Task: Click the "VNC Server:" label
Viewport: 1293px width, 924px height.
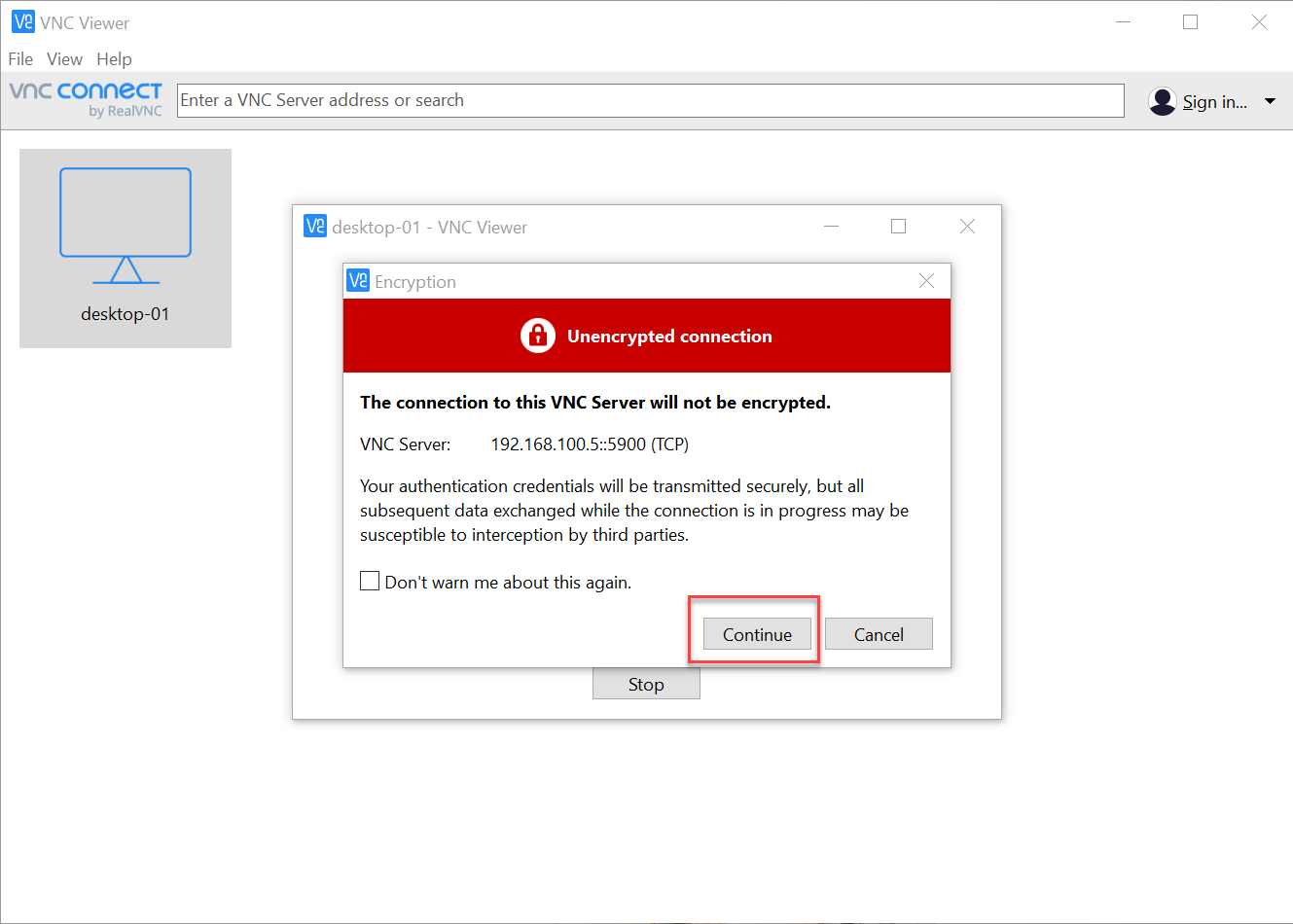Action: (405, 444)
